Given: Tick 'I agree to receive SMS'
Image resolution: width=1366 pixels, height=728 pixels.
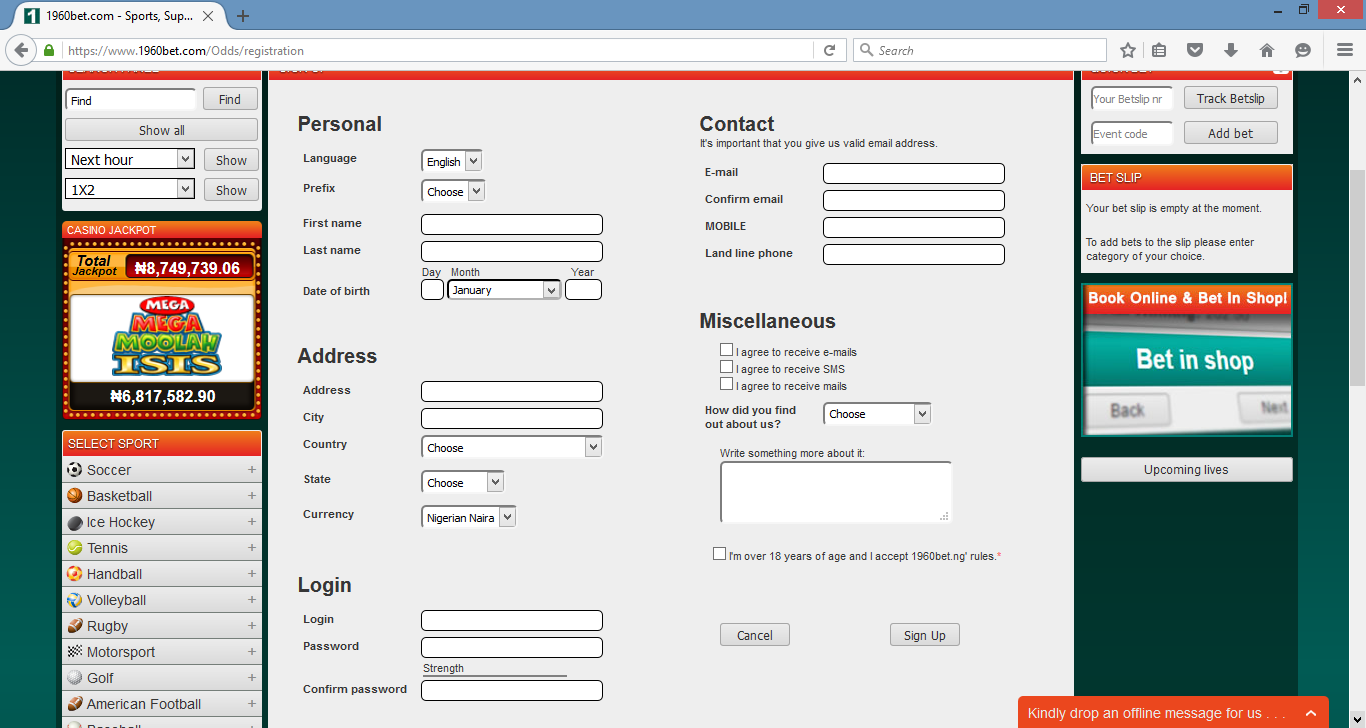Looking at the screenshot, I should tap(727, 367).
